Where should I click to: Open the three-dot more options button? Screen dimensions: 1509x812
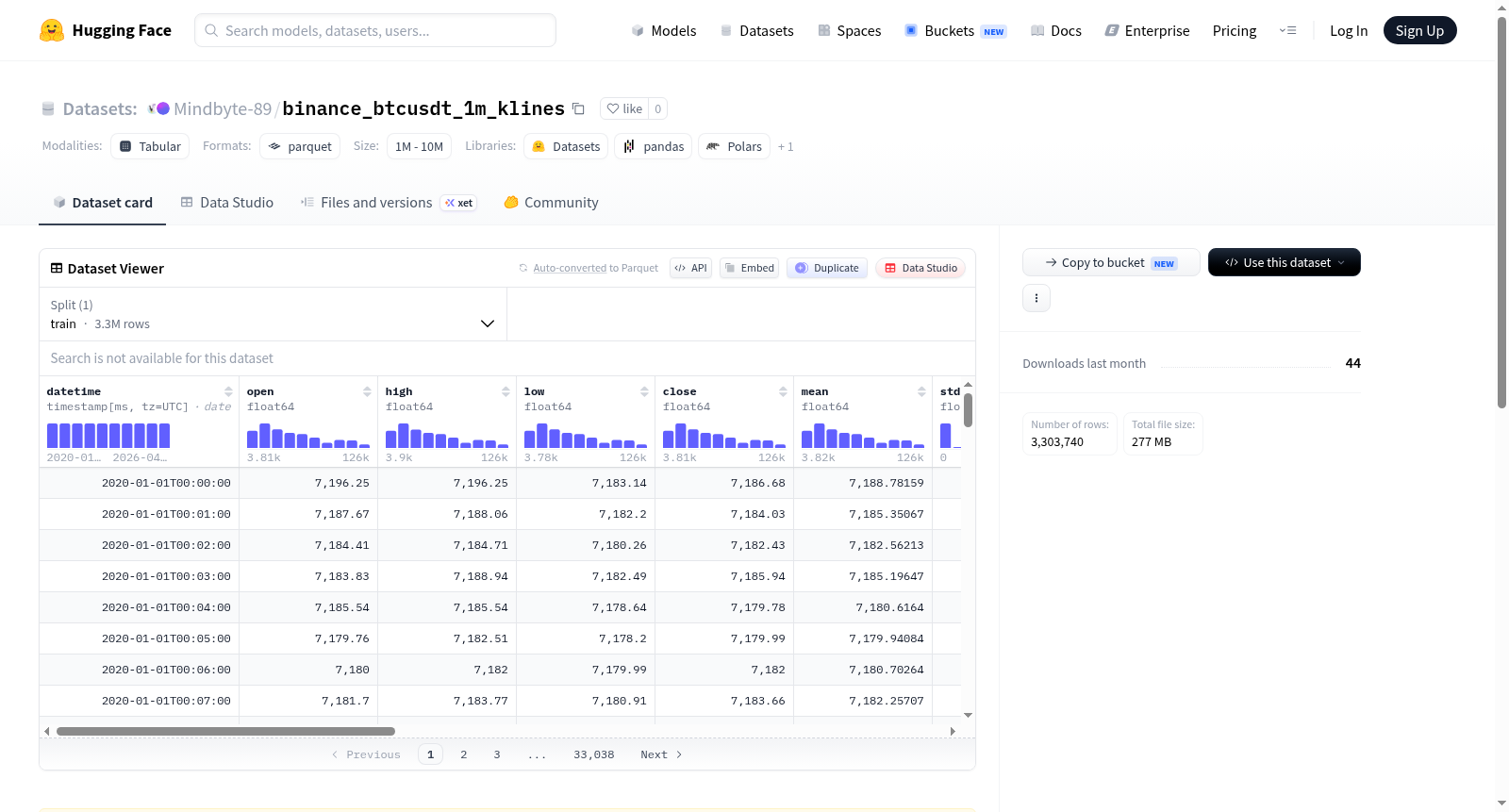click(1036, 298)
